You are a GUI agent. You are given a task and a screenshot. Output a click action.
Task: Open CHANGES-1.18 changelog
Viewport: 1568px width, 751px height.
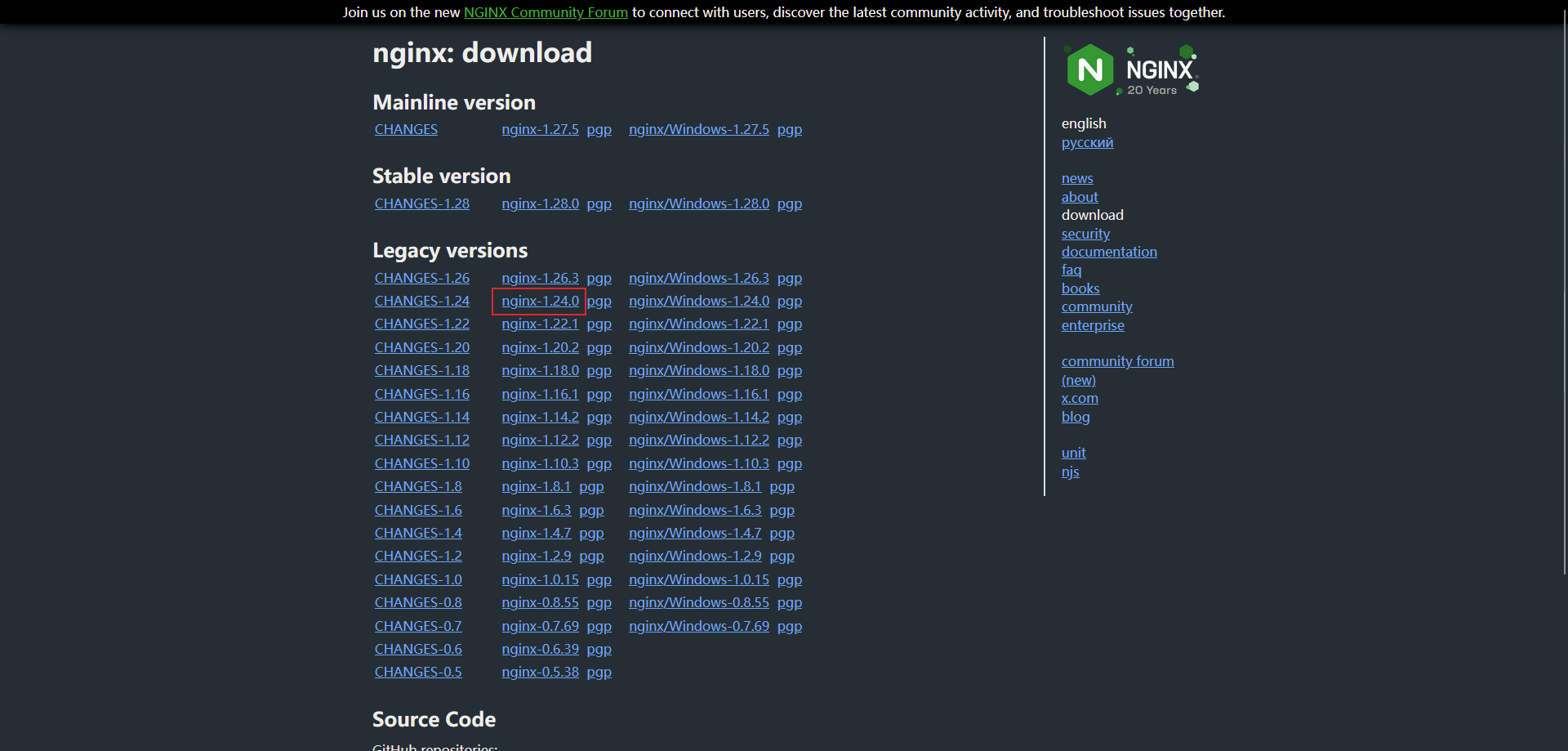point(422,370)
